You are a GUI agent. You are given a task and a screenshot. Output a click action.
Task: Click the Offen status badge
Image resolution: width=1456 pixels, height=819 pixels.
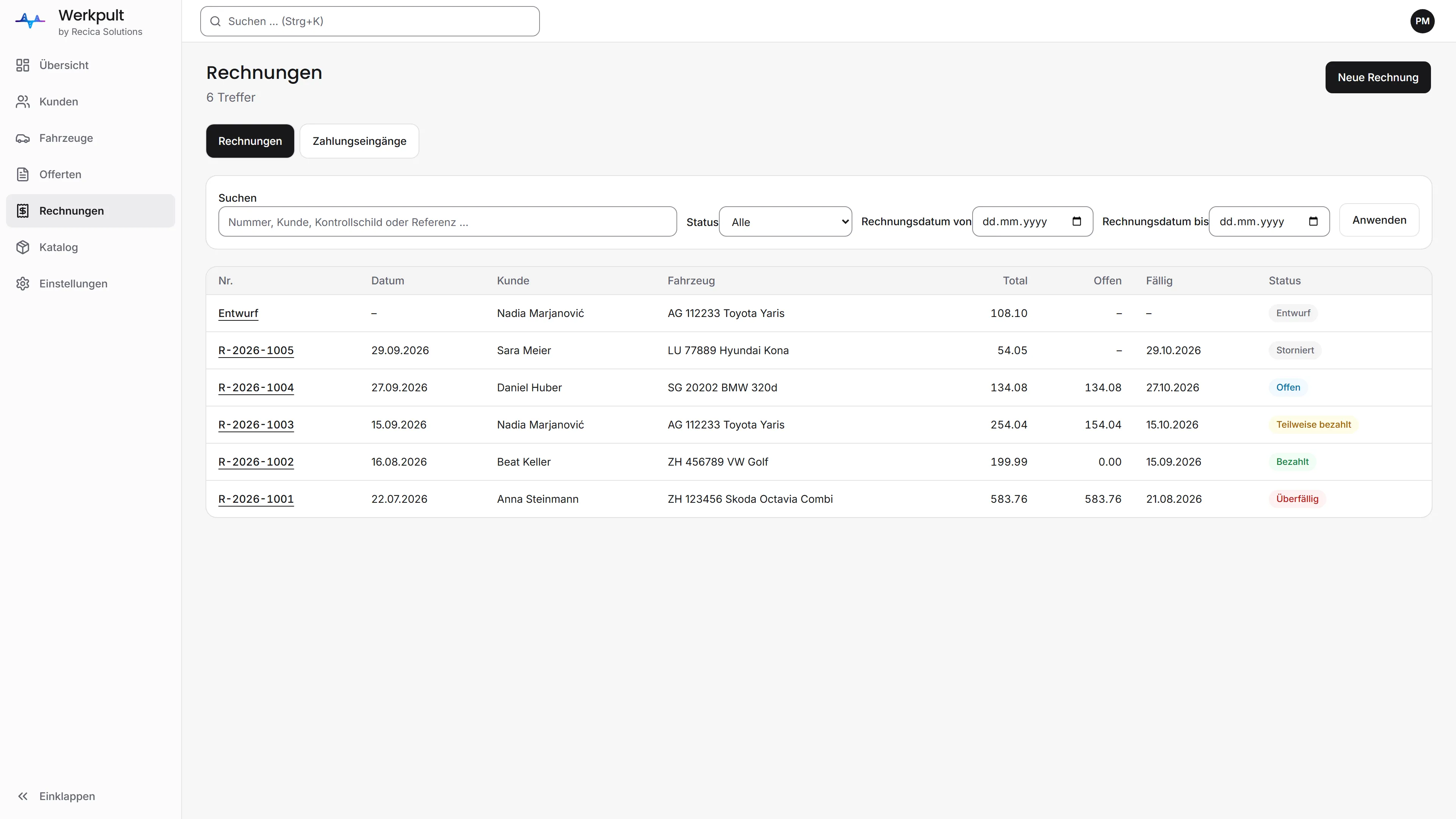[x=1288, y=388]
